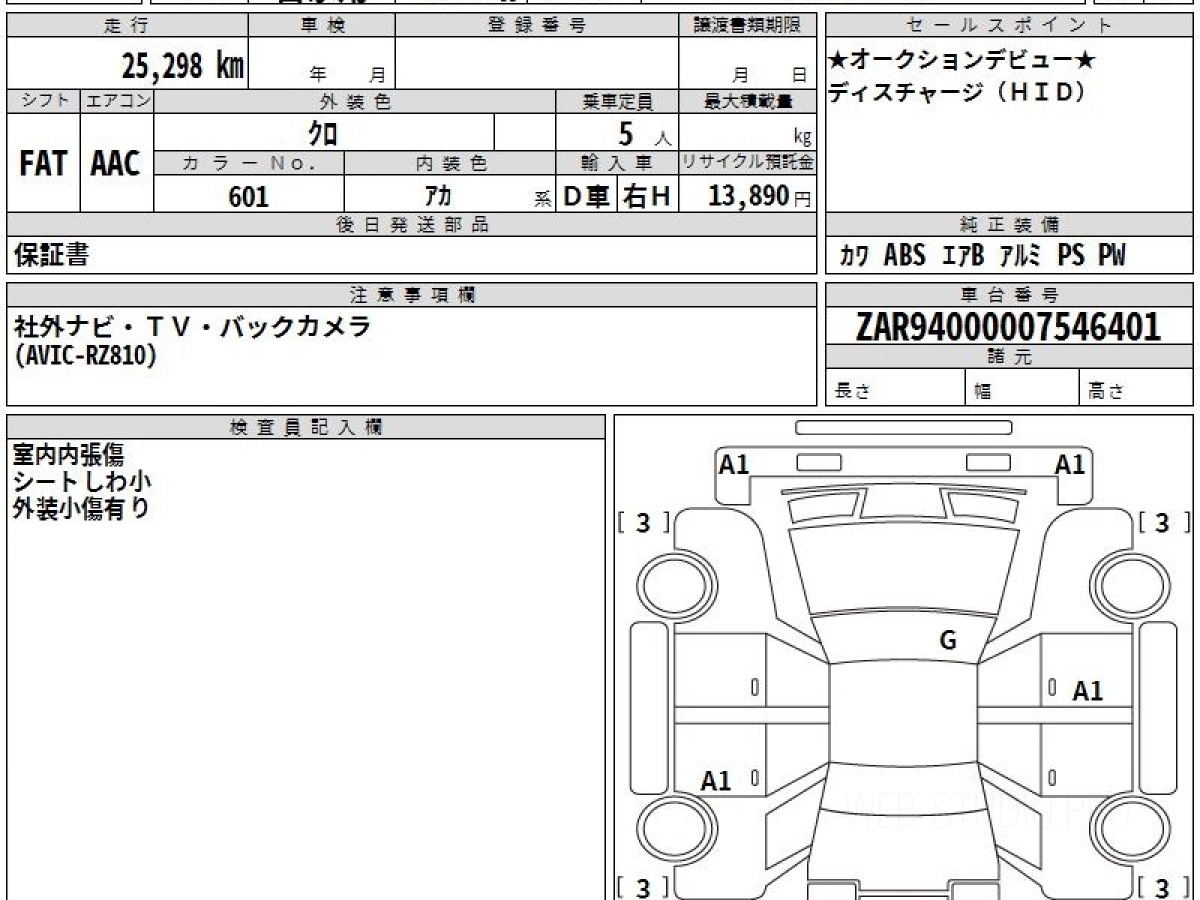Select the セールスポイント heading
The height and width of the screenshot is (900, 1200).
click(x=1010, y=26)
